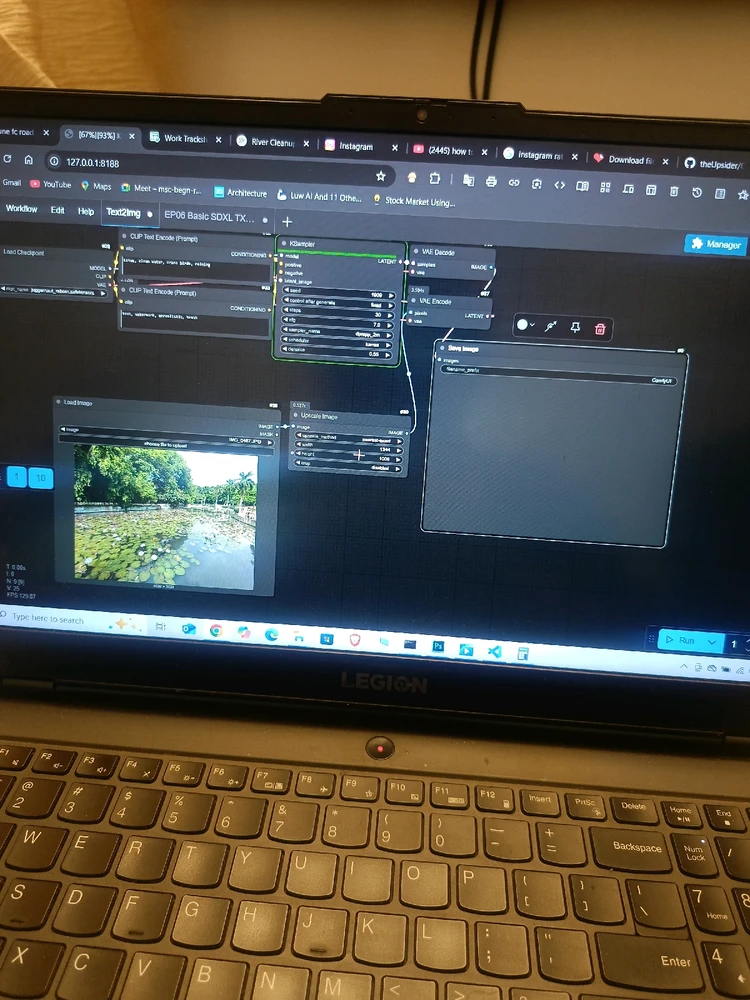Image resolution: width=750 pixels, height=1000 pixels.
Task: Open upscale_method dropdown in Upscale Image
Action: click(348, 438)
